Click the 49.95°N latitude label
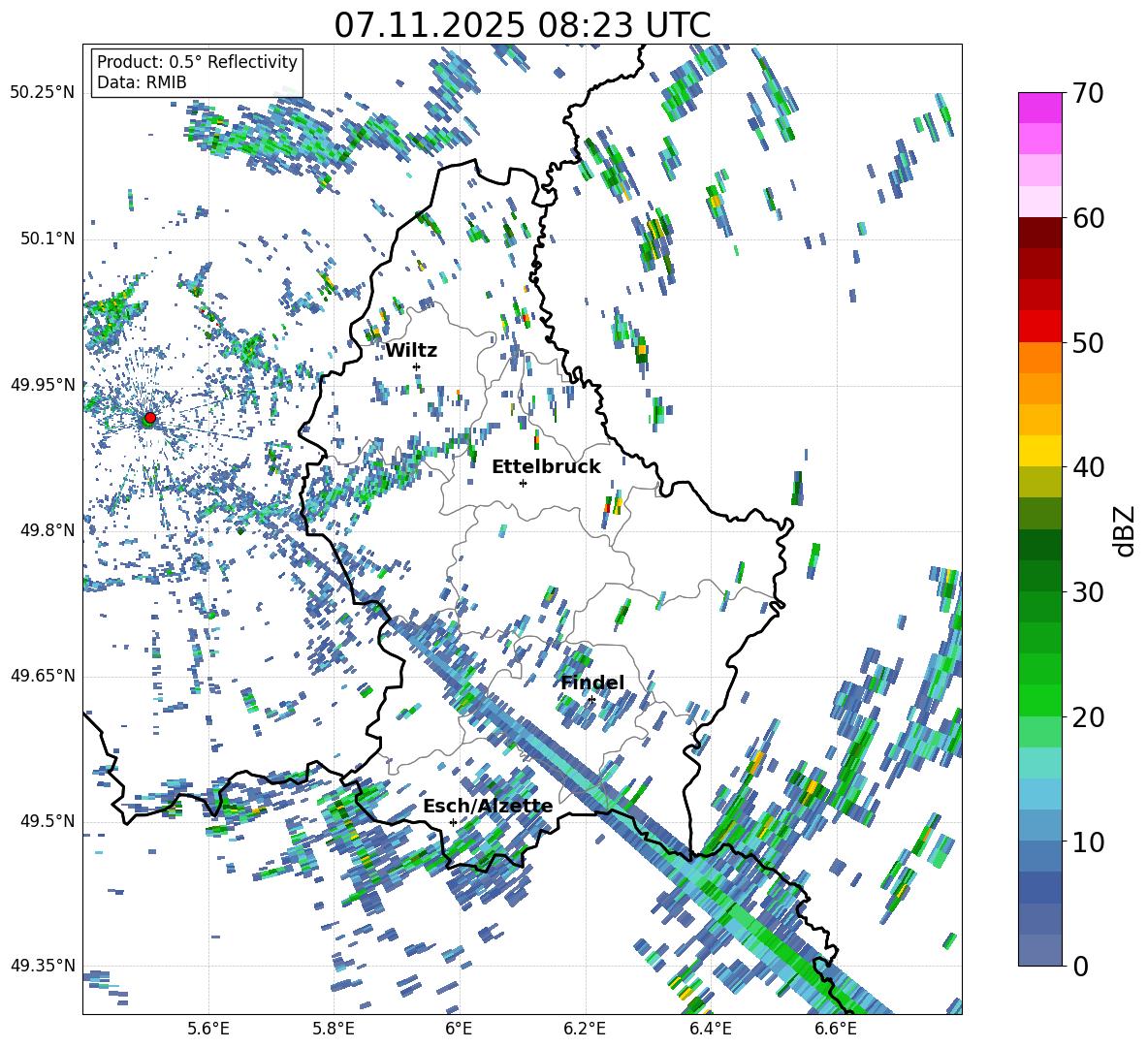Viewport: 1148px width, 1048px height. click(43, 385)
